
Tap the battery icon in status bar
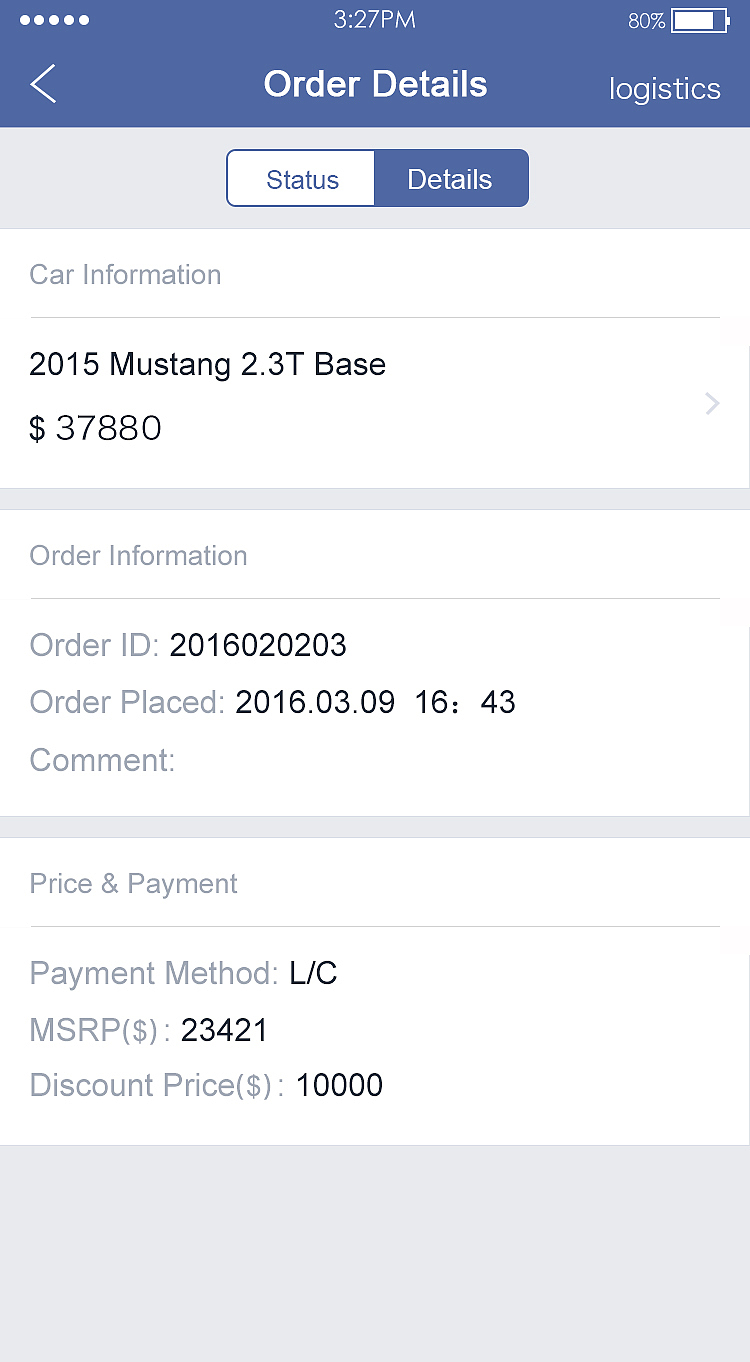tap(699, 20)
